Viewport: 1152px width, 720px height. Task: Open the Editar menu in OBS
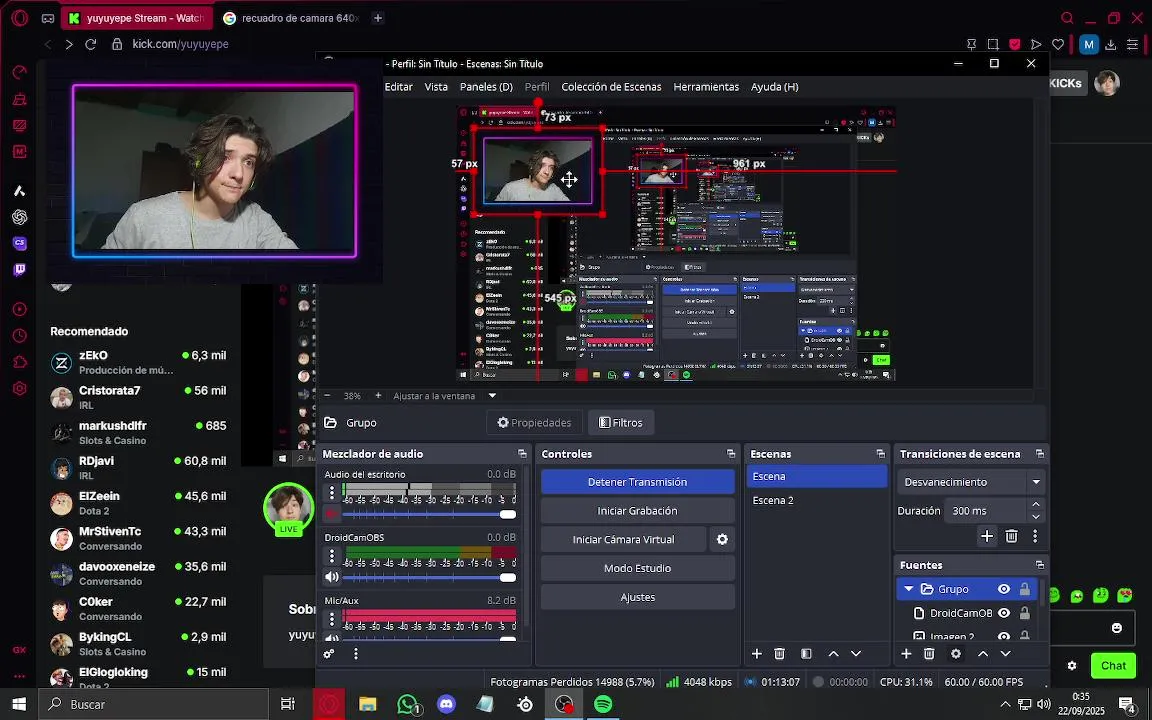tap(398, 87)
